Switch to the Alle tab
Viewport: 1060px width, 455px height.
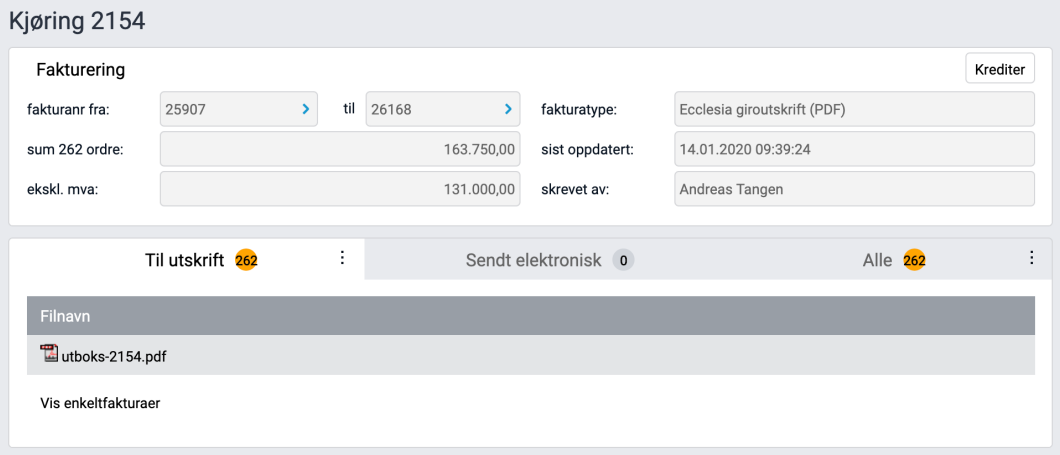point(877,260)
